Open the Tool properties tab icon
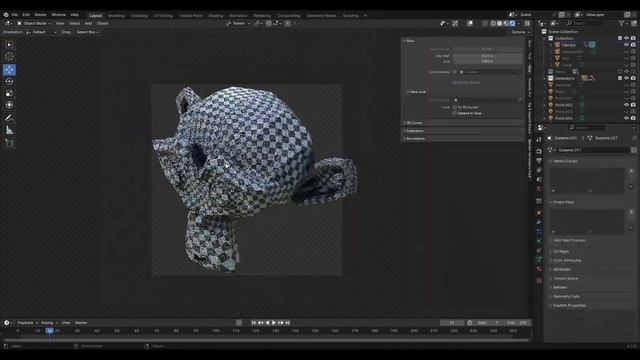 (x=539, y=139)
